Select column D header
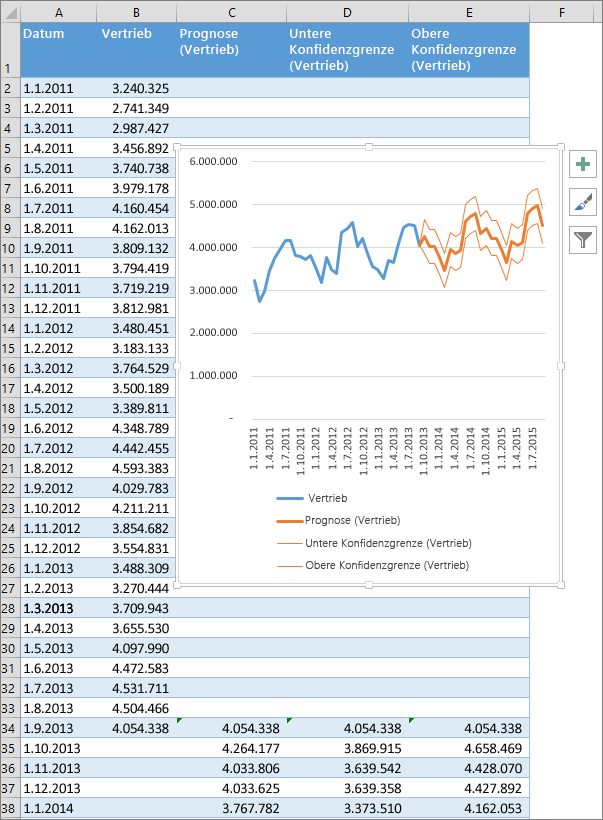The image size is (603, 820). (347, 12)
